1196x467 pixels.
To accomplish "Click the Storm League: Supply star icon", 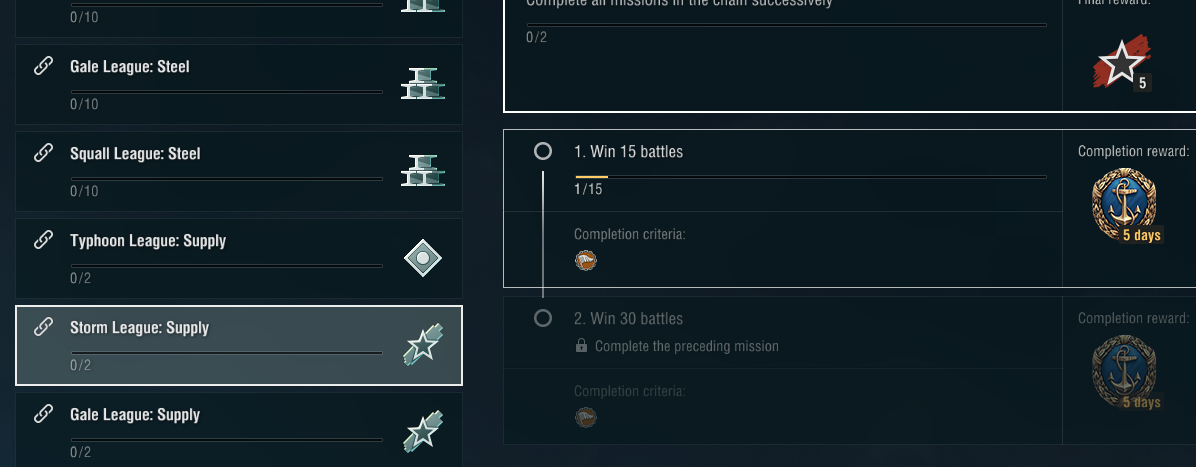I will [x=422, y=346].
